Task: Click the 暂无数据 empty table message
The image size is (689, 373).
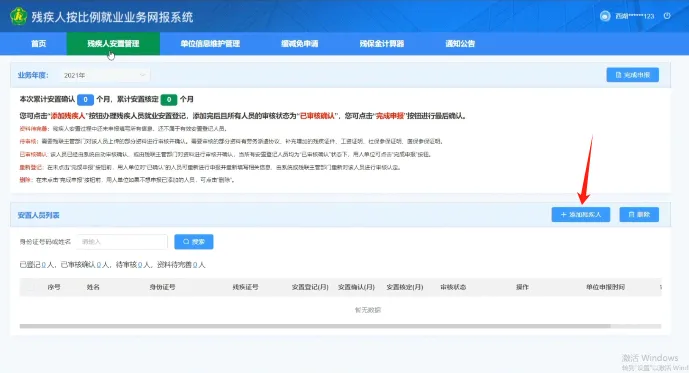Action: point(368,310)
